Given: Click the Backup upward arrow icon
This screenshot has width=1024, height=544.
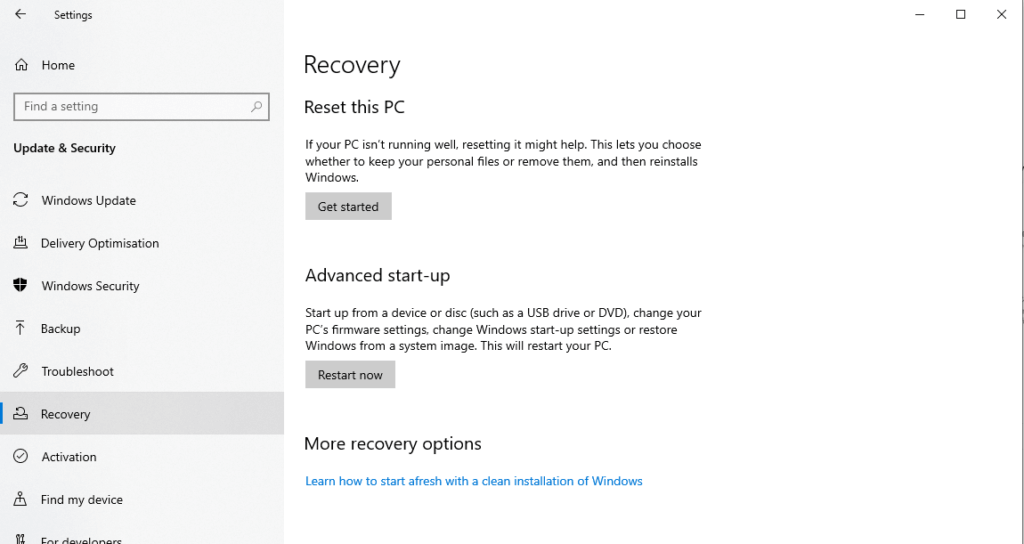Looking at the screenshot, I should (20, 328).
